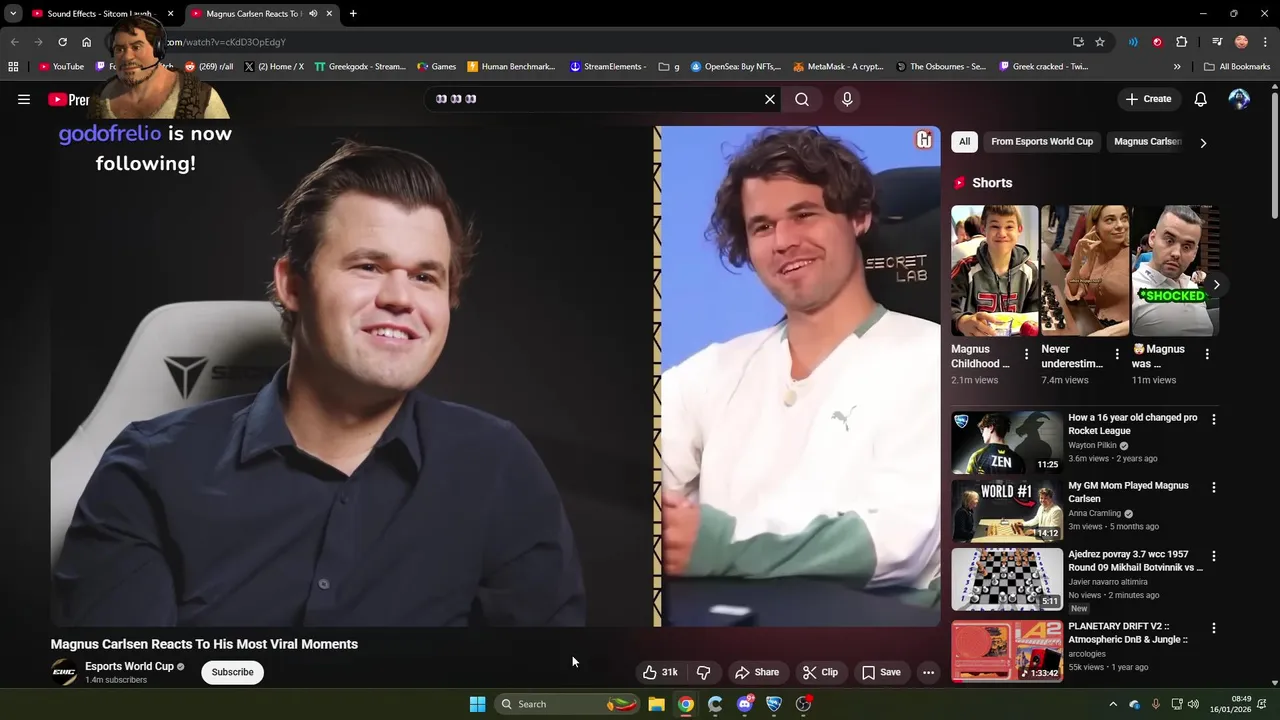Show hidden system tray icons
This screenshot has width=1280, height=720.
tap(1113, 704)
